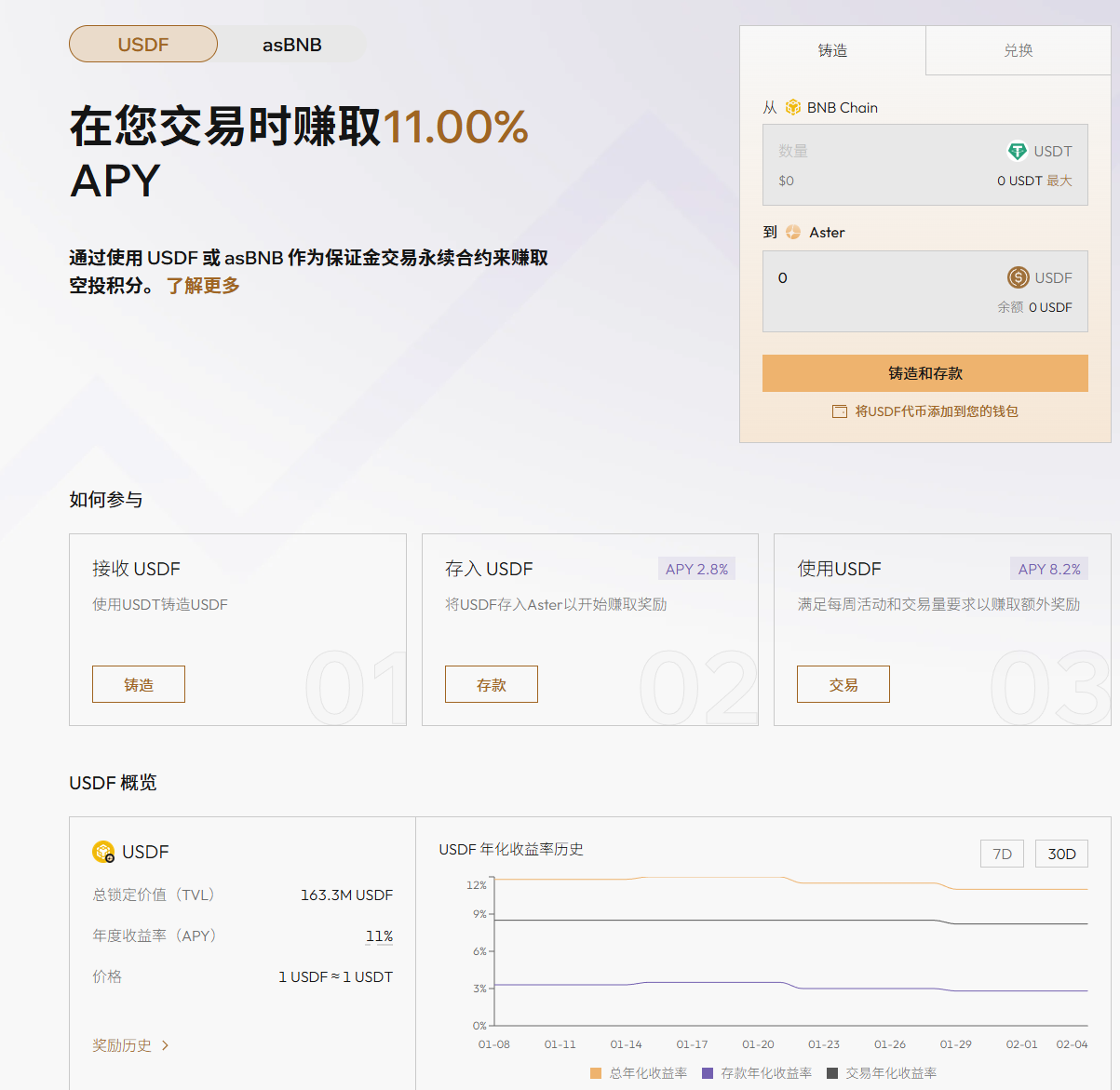Select the USDF pill toggle
The height and width of the screenshot is (1090, 1120).
(x=142, y=44)
